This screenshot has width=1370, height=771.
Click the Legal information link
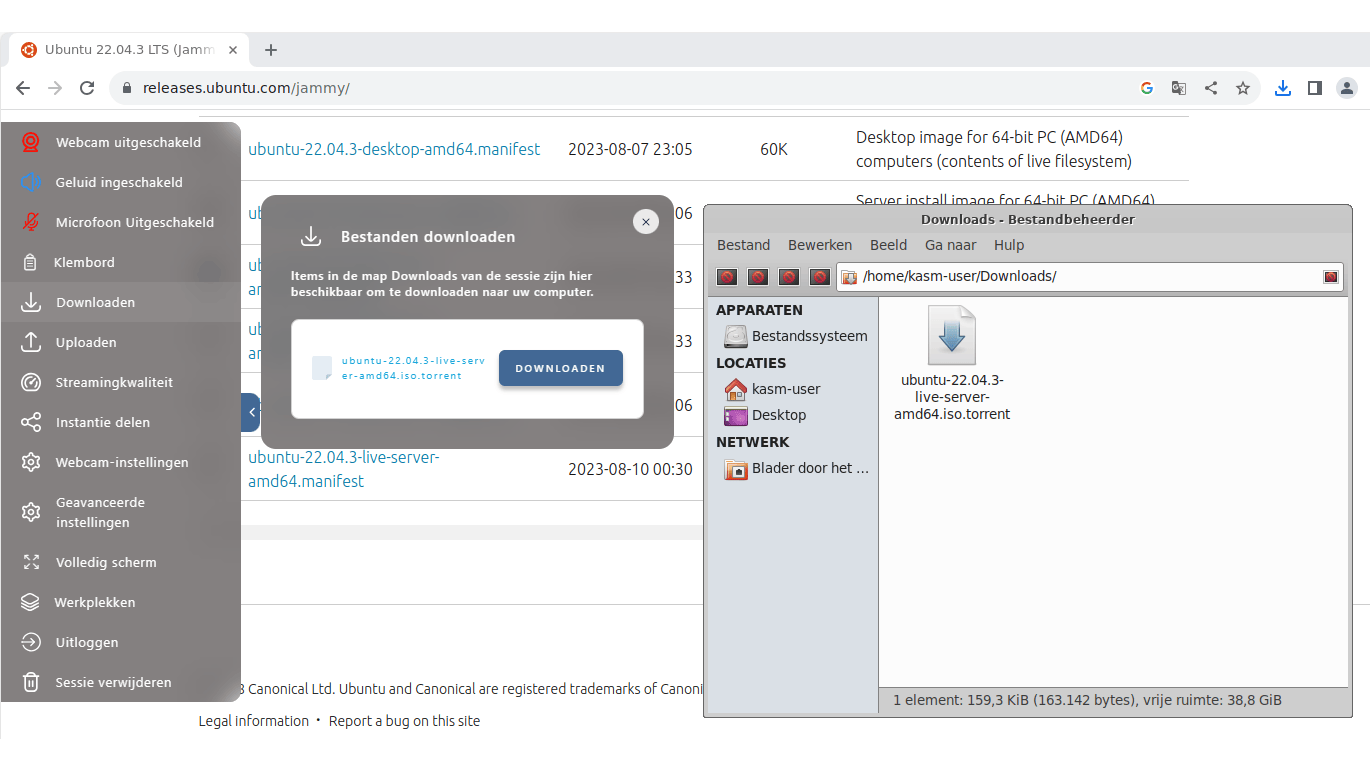pos(254,721)
